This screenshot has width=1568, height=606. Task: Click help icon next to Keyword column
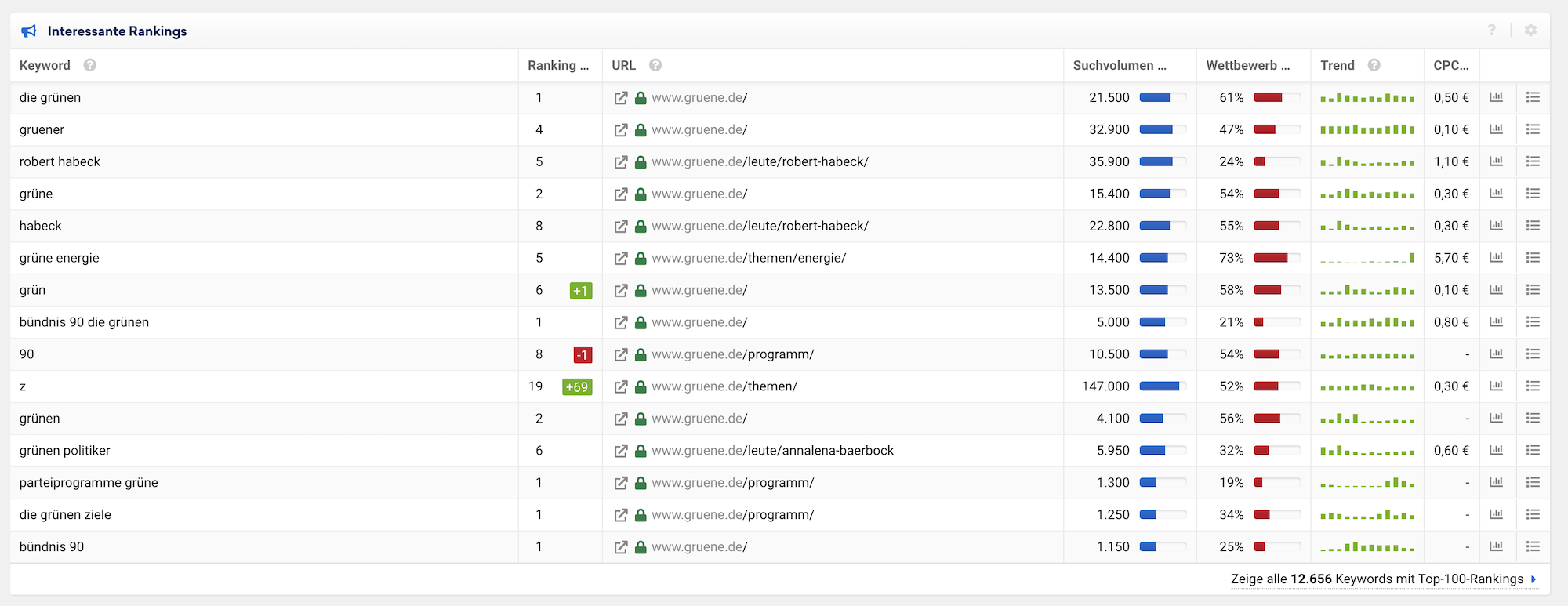pyautogui.click(x=90, y=65)
